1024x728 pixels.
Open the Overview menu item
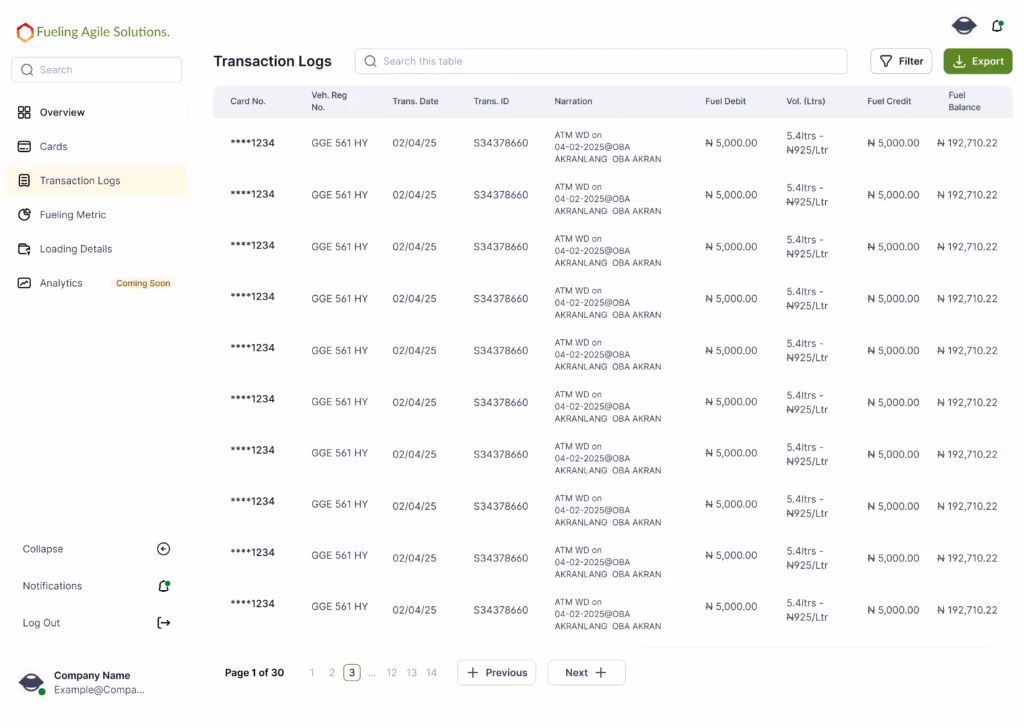[x=62, y=113]
